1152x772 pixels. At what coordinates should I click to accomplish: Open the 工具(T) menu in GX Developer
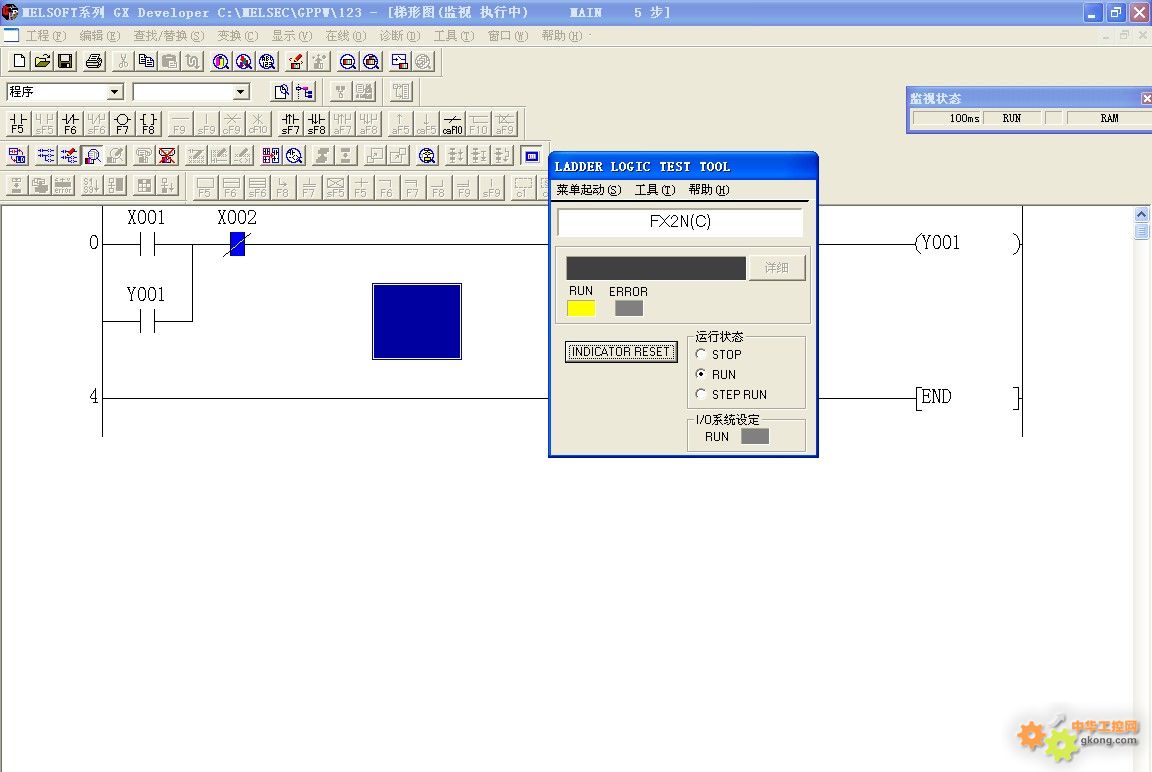[x=454, y=35]
